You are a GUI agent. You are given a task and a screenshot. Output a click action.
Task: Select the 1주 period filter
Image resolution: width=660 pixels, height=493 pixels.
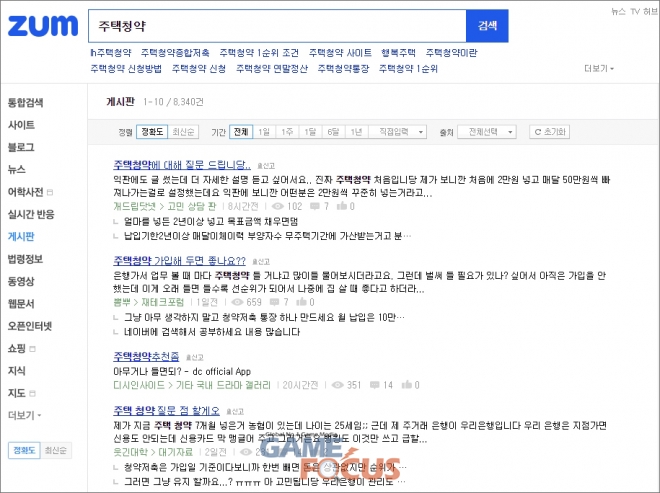tap(287, 131)
